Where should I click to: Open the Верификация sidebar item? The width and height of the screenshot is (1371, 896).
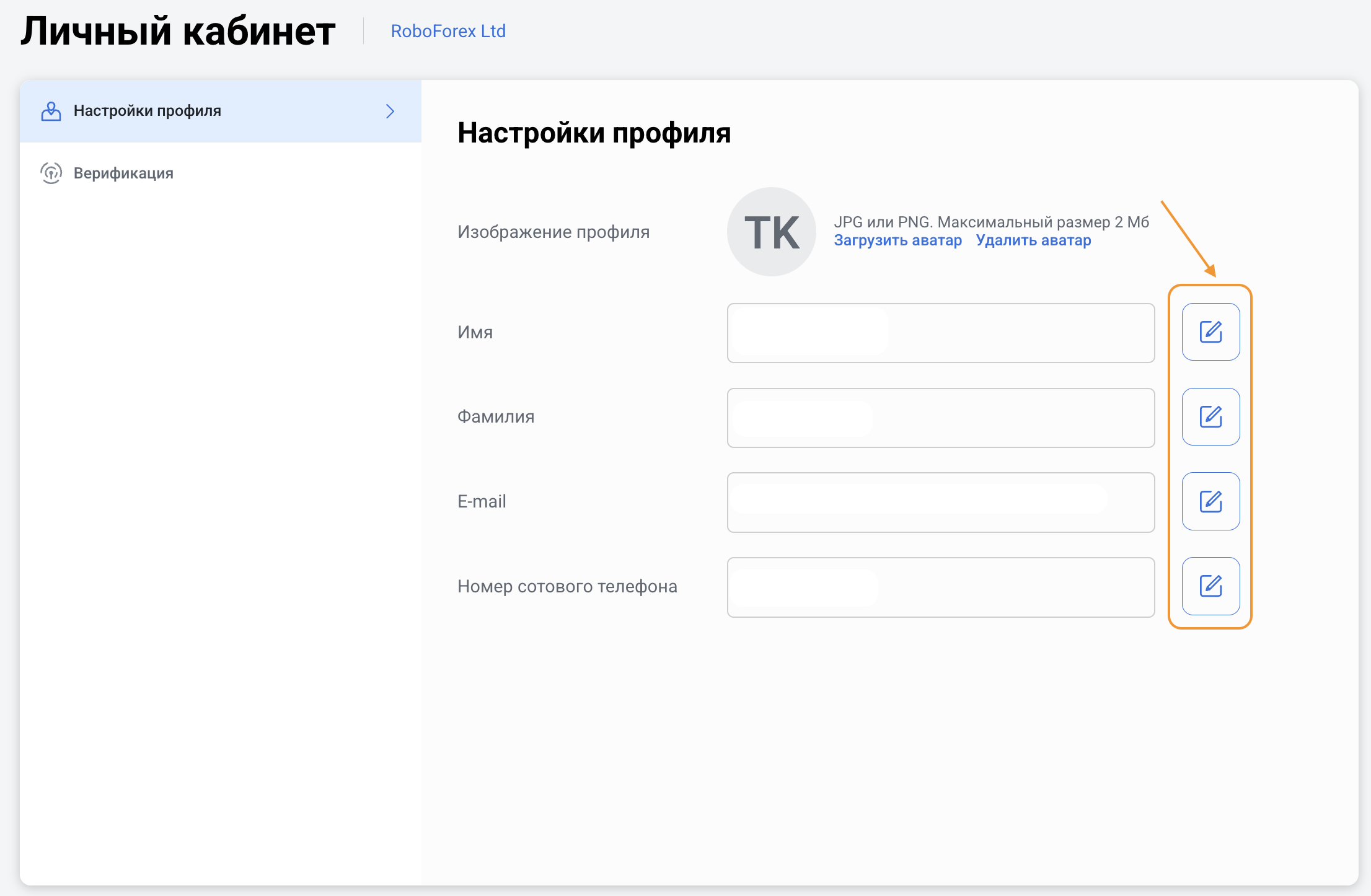point(123,173)
